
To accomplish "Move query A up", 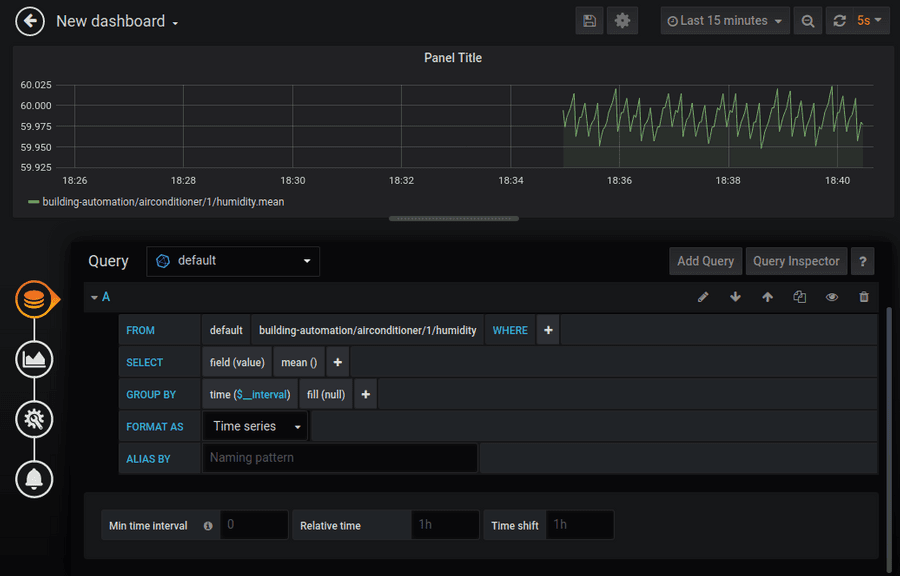I will 767,297.
